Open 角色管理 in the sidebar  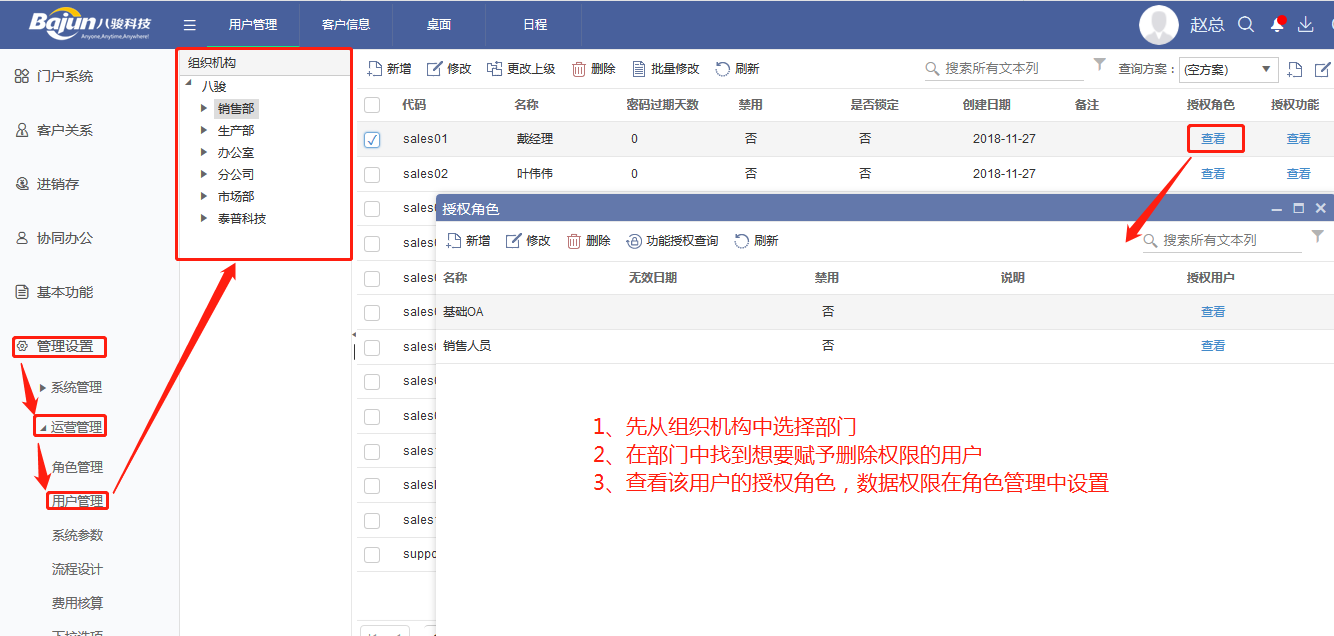[x=77, y=467]
